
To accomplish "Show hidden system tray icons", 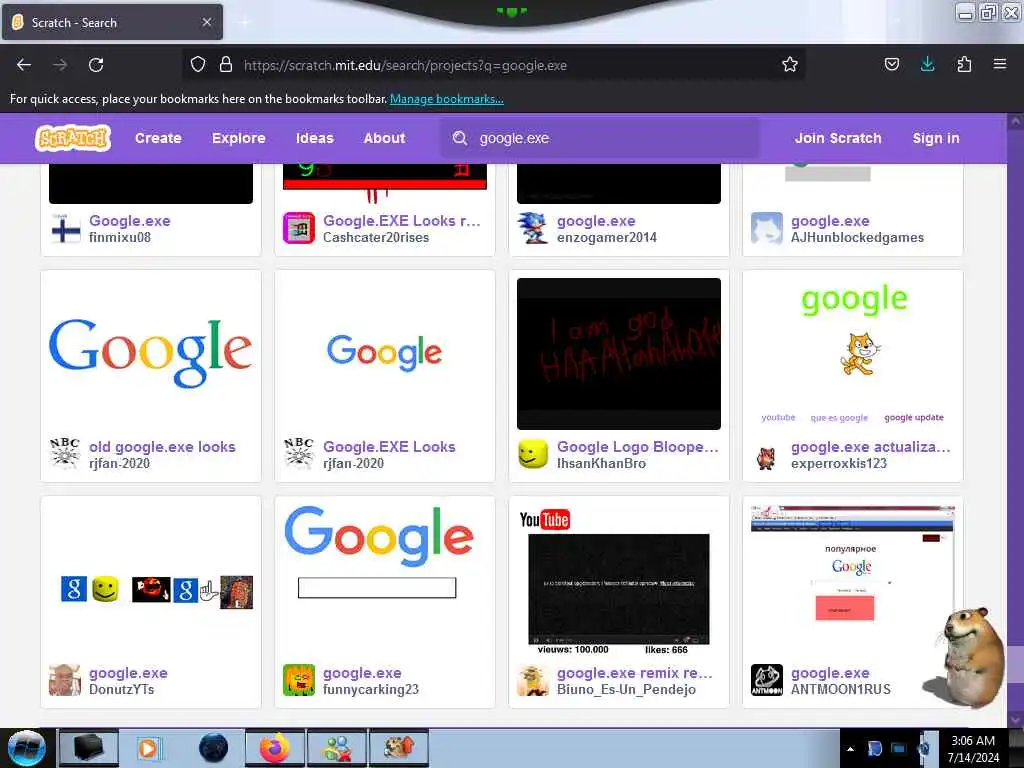I will [850, 749].
